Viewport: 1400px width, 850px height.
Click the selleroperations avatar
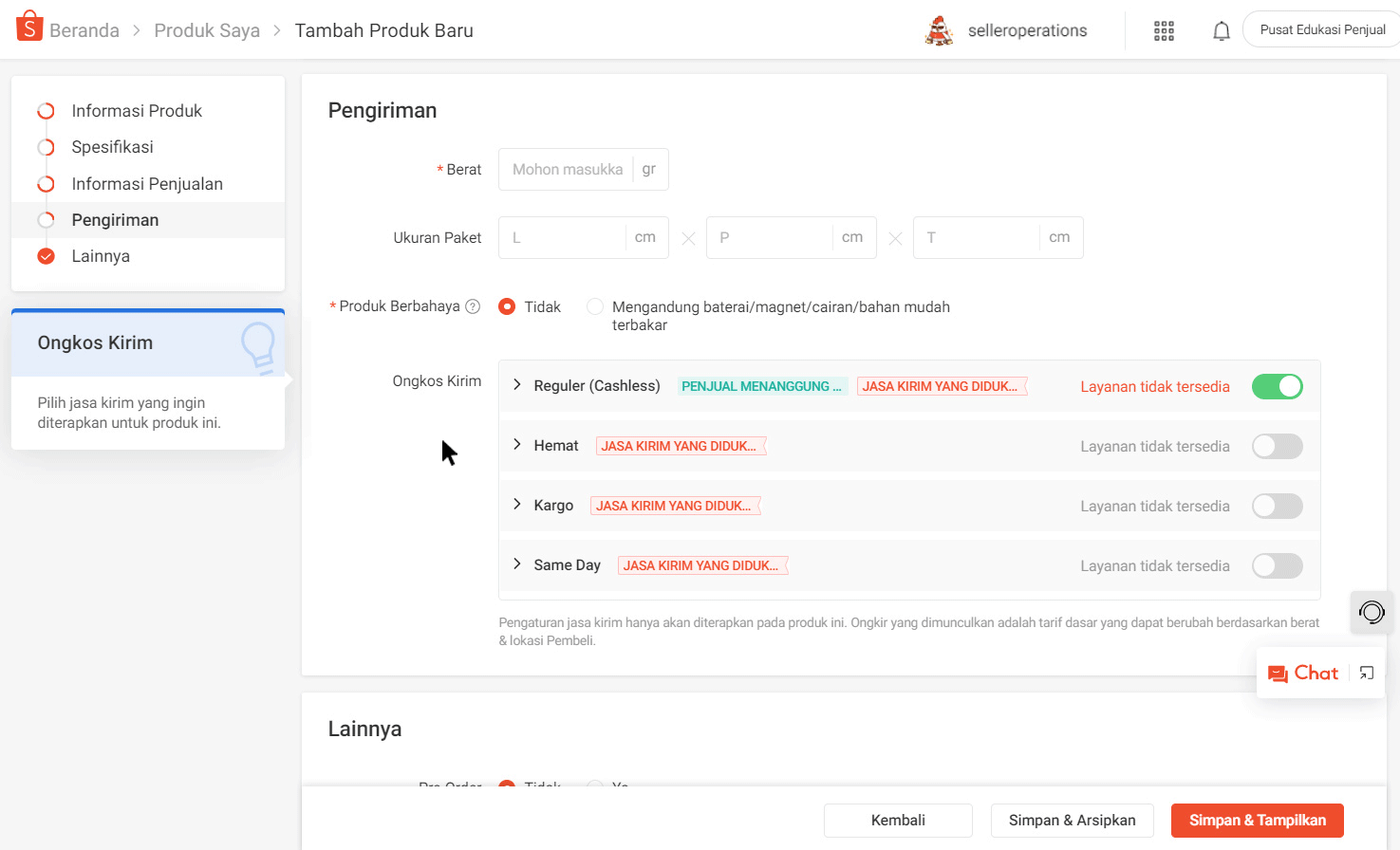click(x=940, y=29)
